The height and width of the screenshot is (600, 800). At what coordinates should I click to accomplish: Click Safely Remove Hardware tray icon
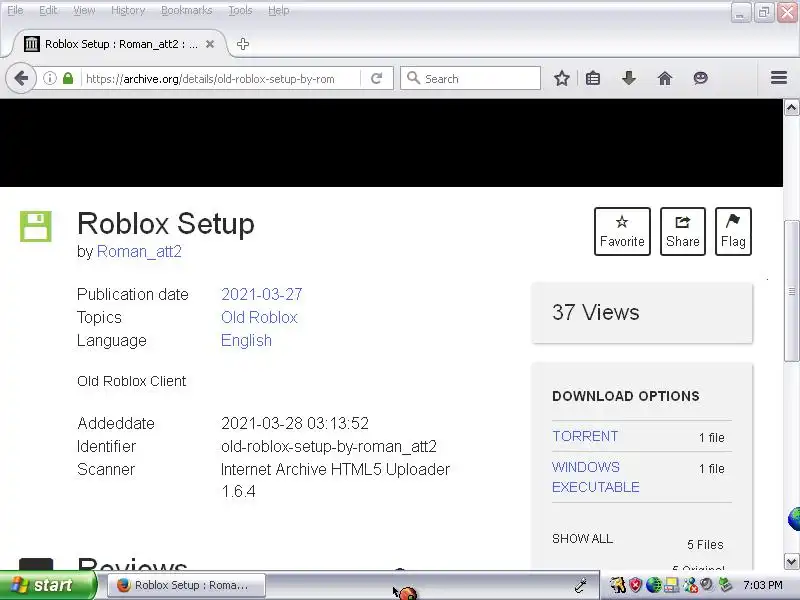tap(724, 585)
